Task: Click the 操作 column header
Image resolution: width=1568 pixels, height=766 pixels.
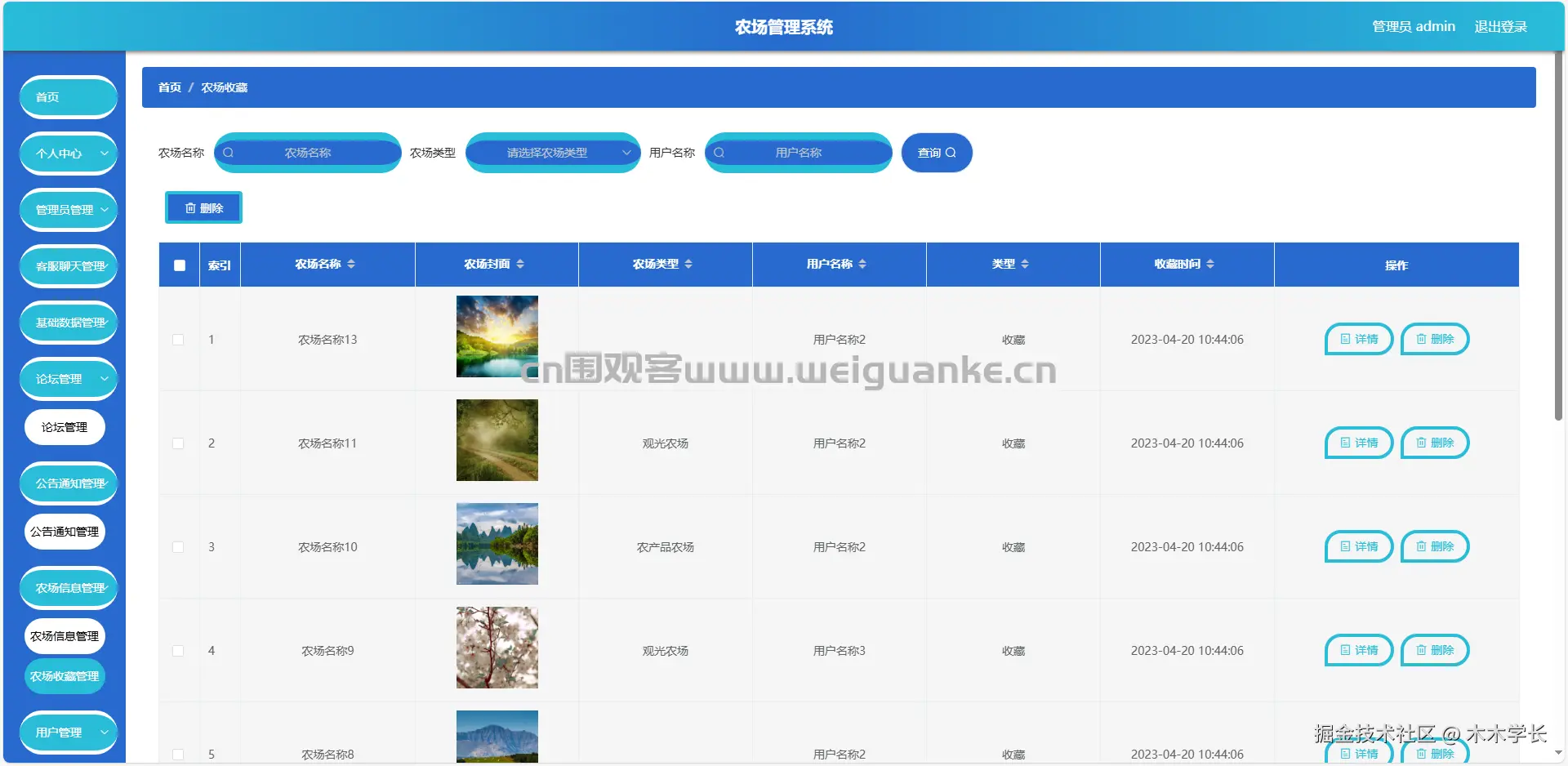Action: pyautogui.click(x=1396, y=265)
